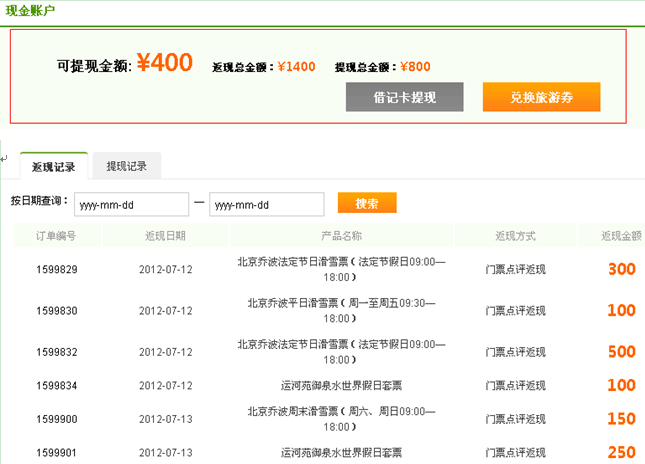This screenshot has width=645, height=464.
Task: Click the 返现方式 column header
Action: [515, 236]
